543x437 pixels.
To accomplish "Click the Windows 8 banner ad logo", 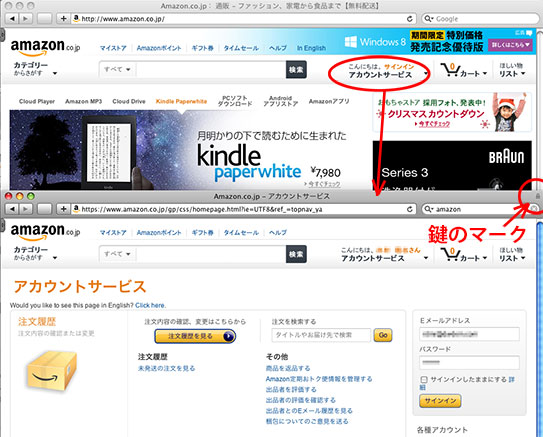I will tap(375, 42).
